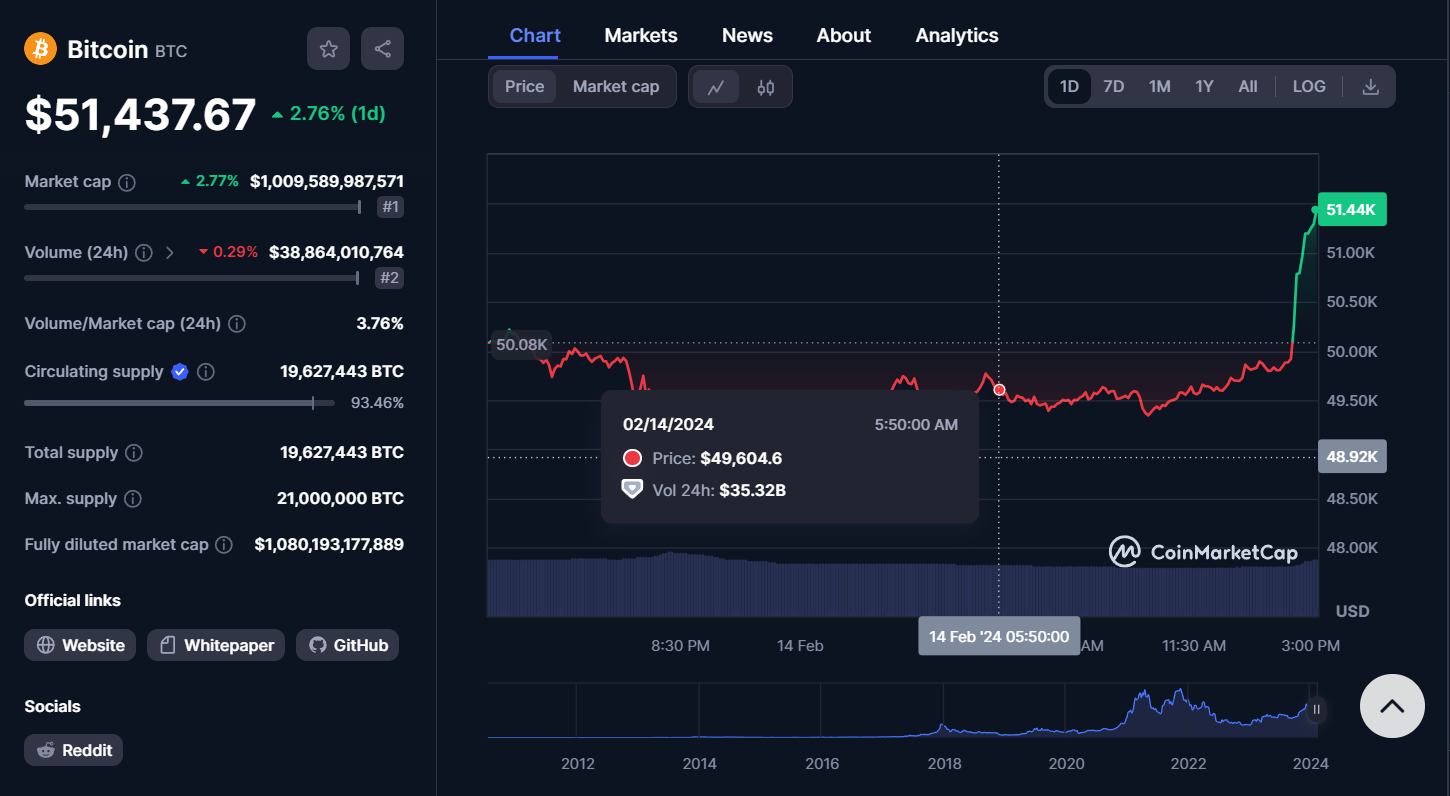1450x796 pixels.
Task: Open the GitHub official link
Action: 347,645
